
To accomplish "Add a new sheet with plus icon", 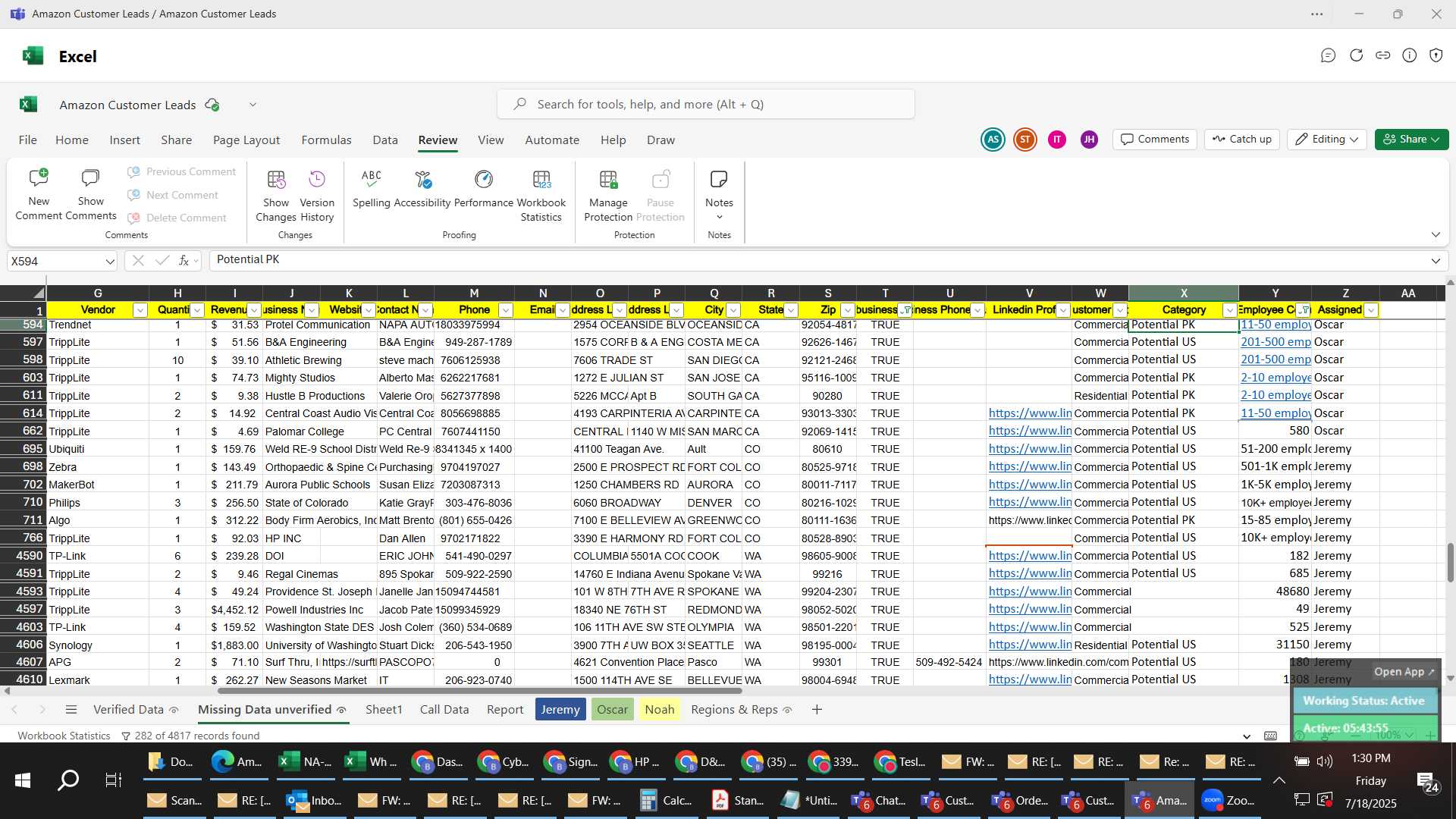I will click(x=817, y=710).
